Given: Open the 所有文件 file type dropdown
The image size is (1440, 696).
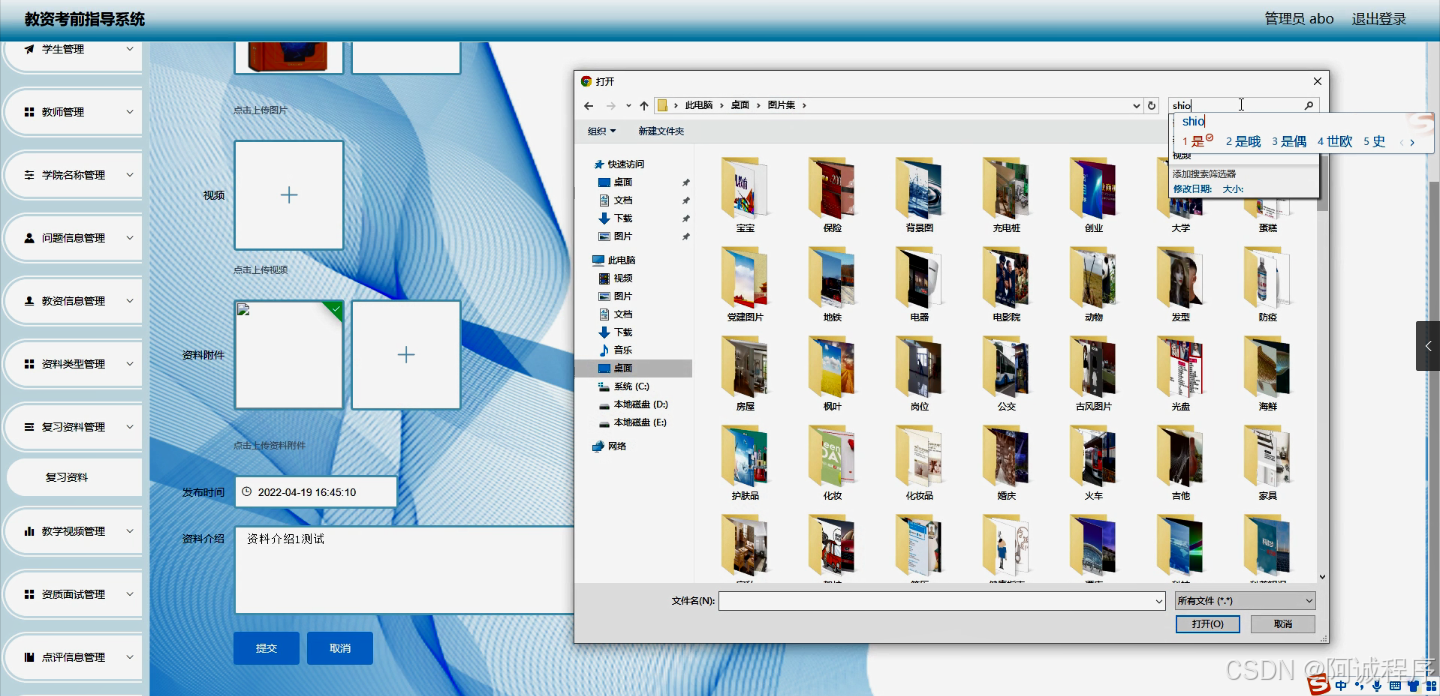Looking at the screenshot, I should point(1245,600).
